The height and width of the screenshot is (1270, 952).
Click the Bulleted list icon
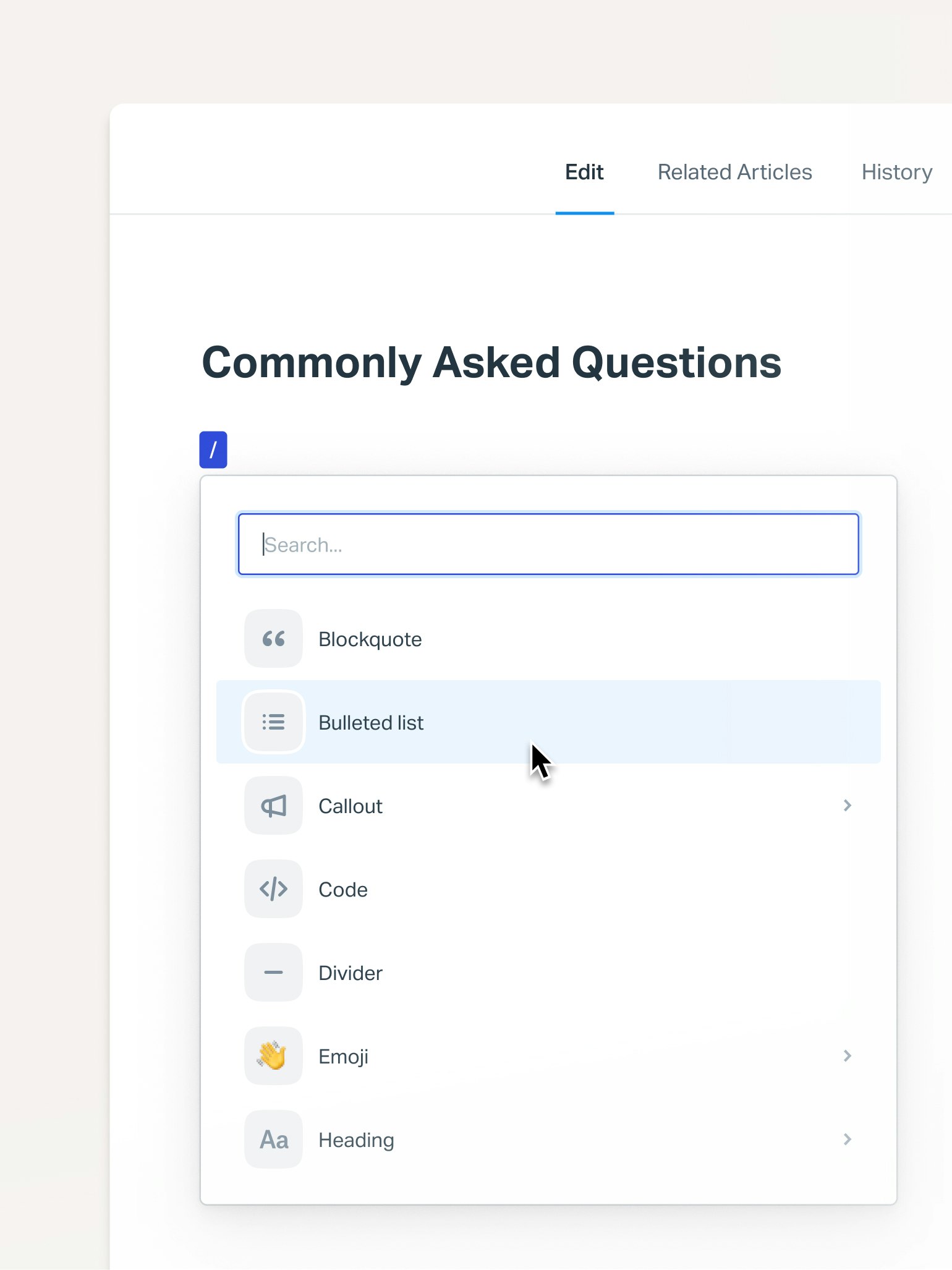[273, 722]
